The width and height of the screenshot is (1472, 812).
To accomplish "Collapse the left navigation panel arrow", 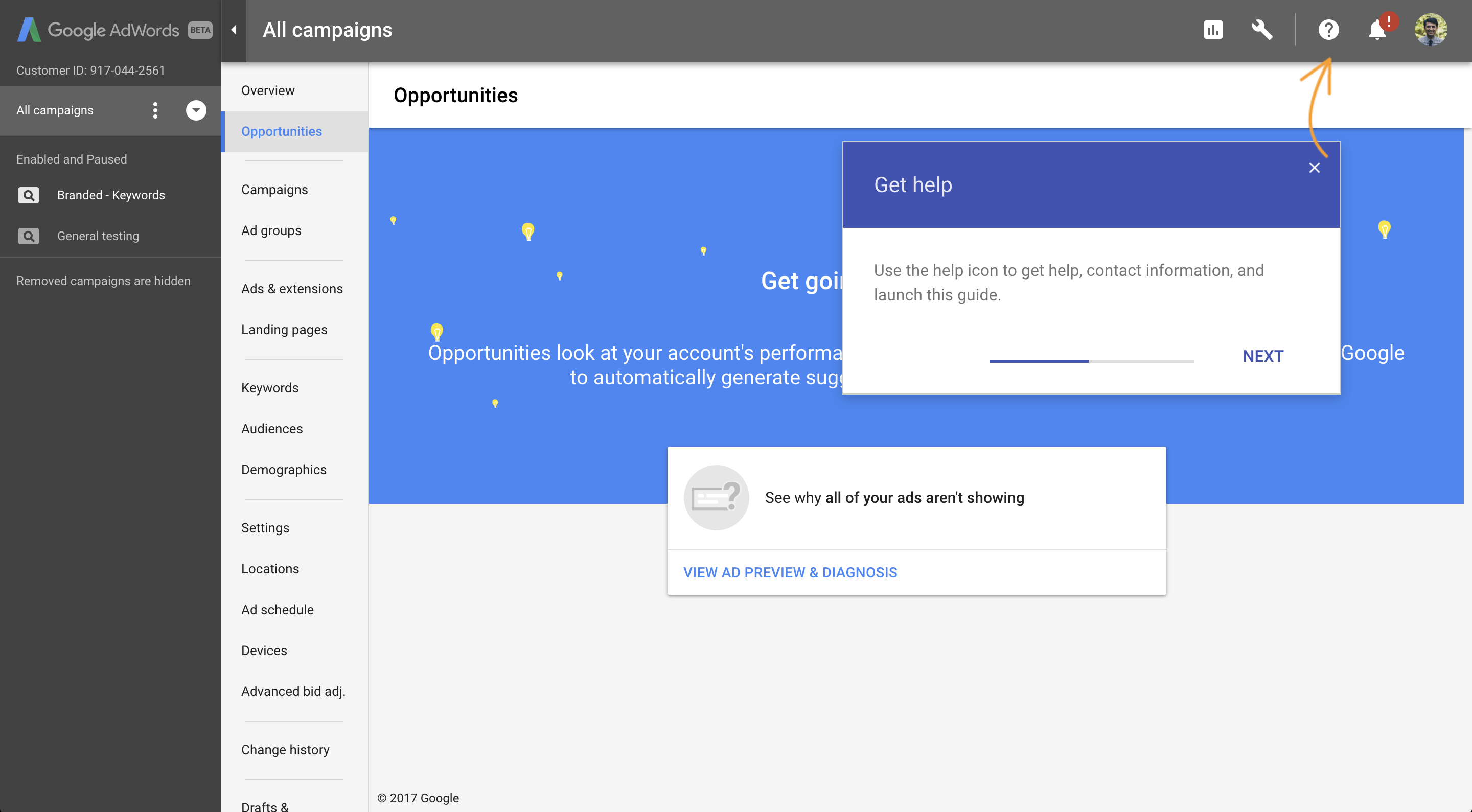I will (234, 30).
